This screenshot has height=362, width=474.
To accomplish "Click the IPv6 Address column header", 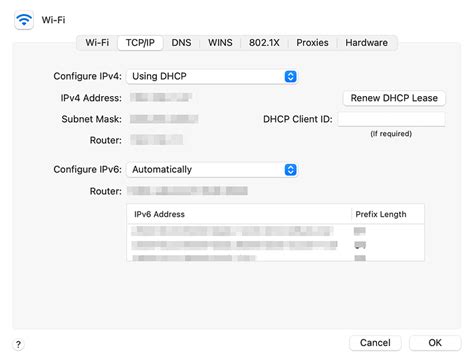I will [239, 214].
